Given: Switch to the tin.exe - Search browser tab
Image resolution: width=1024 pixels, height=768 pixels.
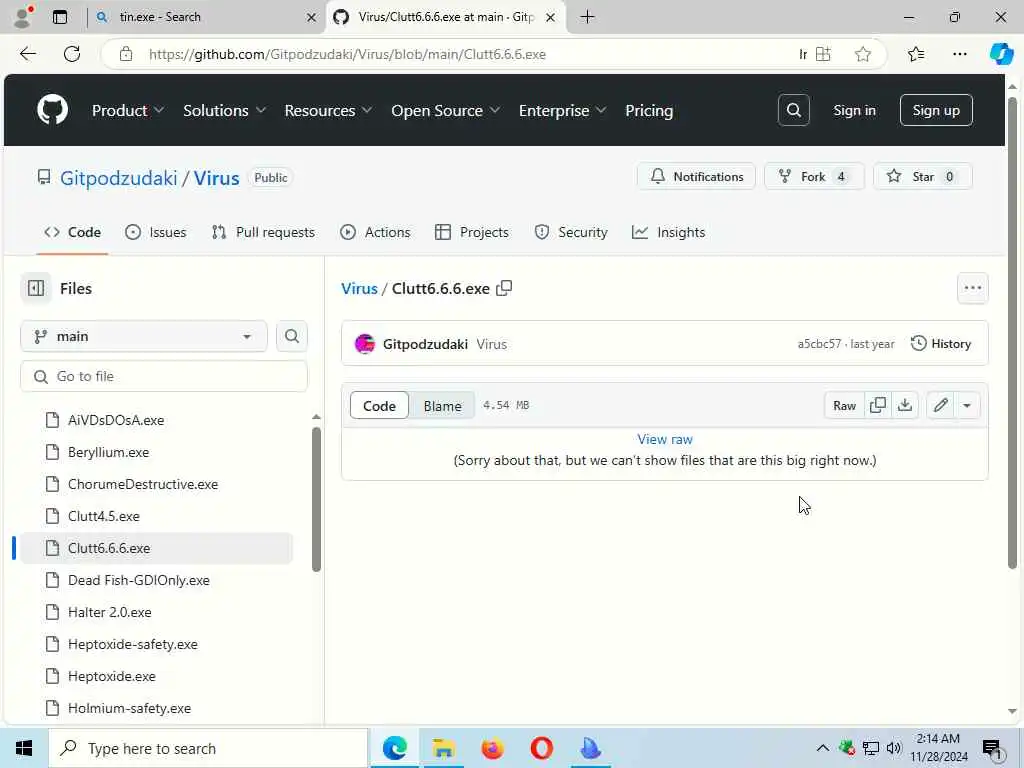Looking at the screenshot, I should click(204, 17).
